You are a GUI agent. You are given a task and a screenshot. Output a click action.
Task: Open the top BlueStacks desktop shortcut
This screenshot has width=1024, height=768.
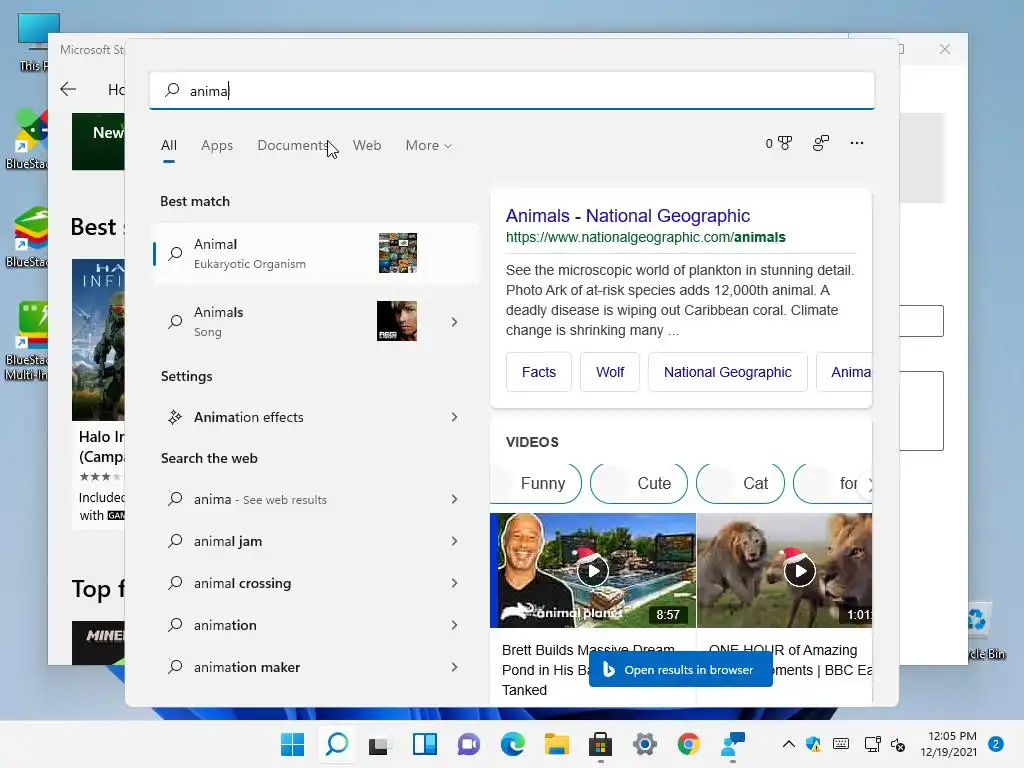pos(26,139)
